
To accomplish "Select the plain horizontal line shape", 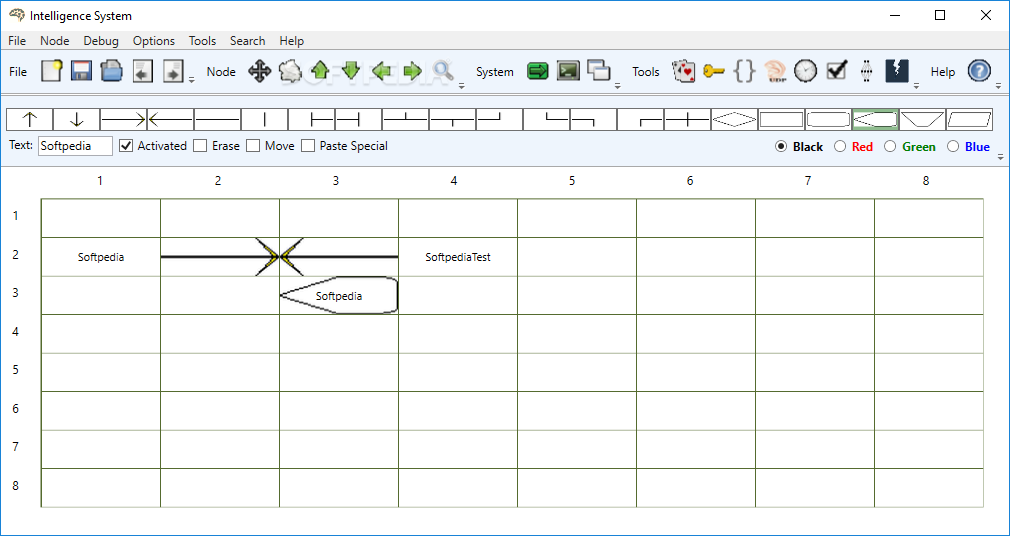I will pyautogui.click(x=218, y=119).
